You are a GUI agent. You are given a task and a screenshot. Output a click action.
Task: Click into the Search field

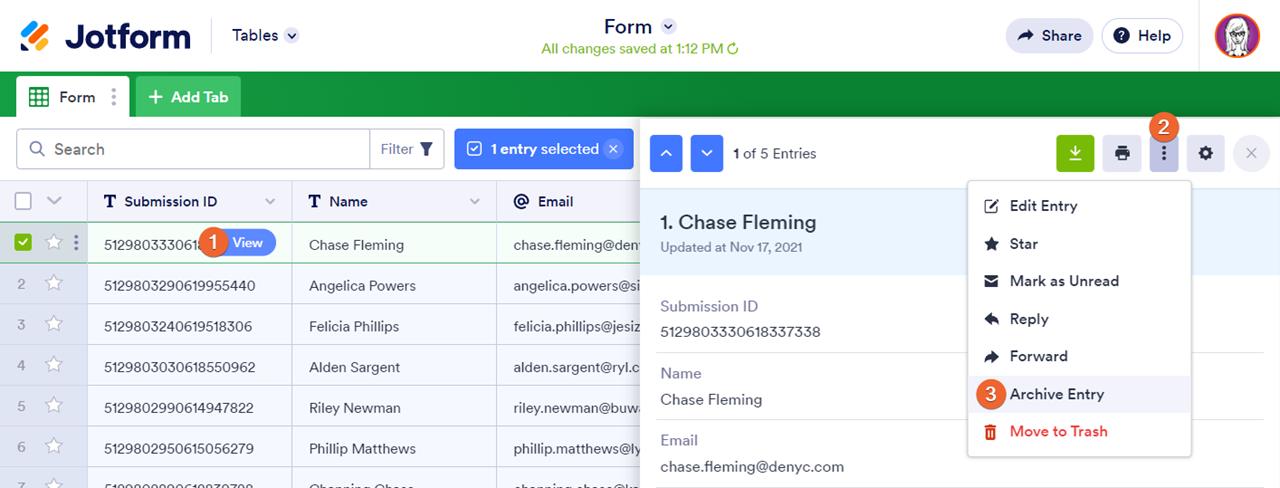200,149
